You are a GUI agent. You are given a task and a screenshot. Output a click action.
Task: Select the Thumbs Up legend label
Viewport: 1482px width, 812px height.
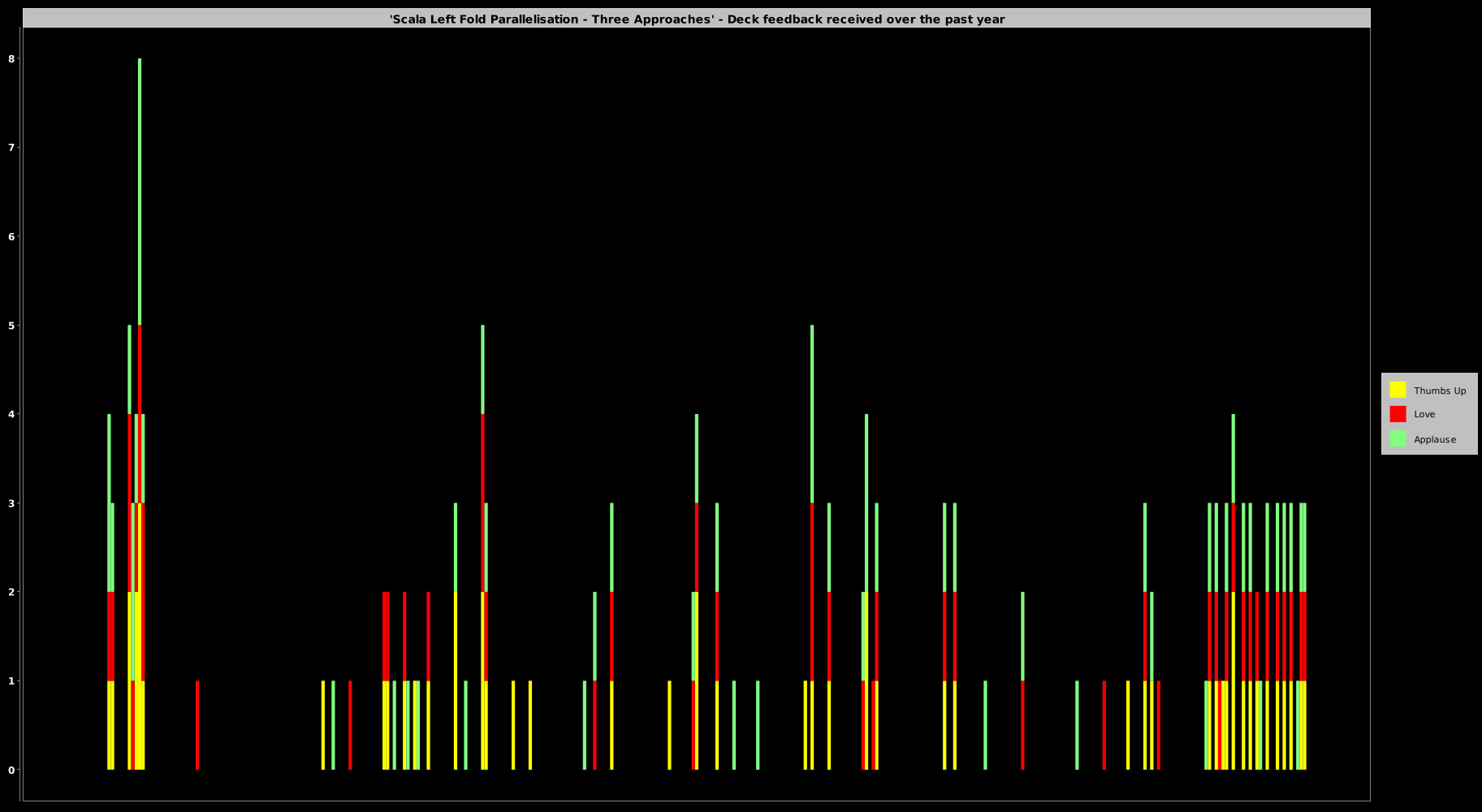(x=1440, y=391)
